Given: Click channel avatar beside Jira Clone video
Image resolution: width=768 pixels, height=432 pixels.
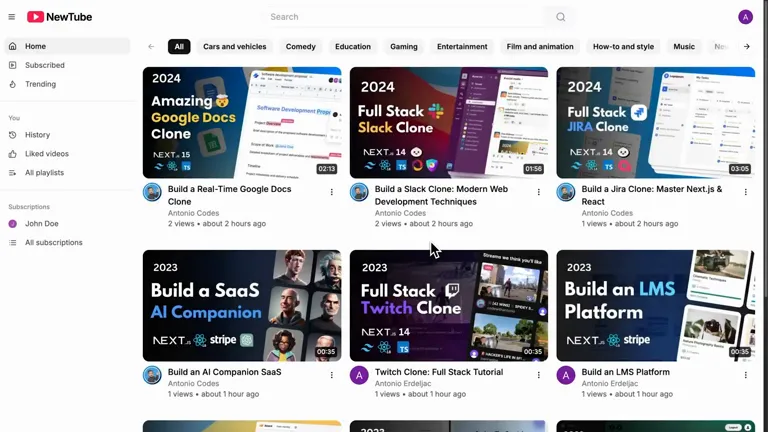Looking at the screenshot, I should coord(566,192).
